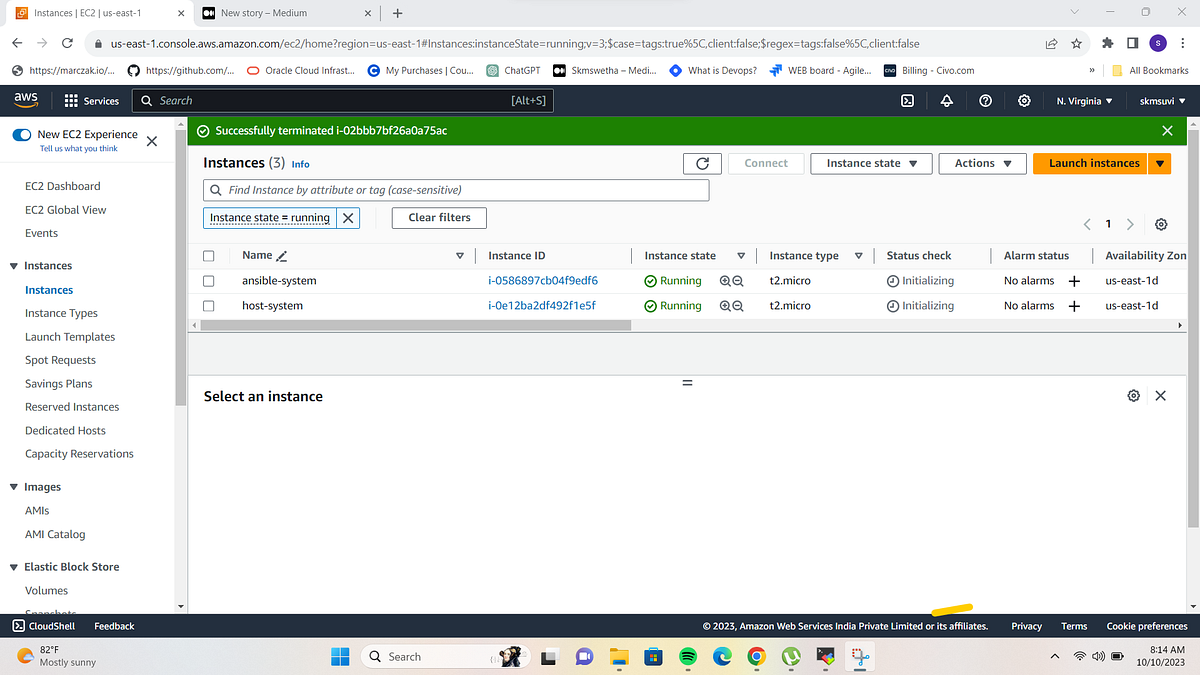
Task: Click Find Instance by attribute search field
Action: 456,190
